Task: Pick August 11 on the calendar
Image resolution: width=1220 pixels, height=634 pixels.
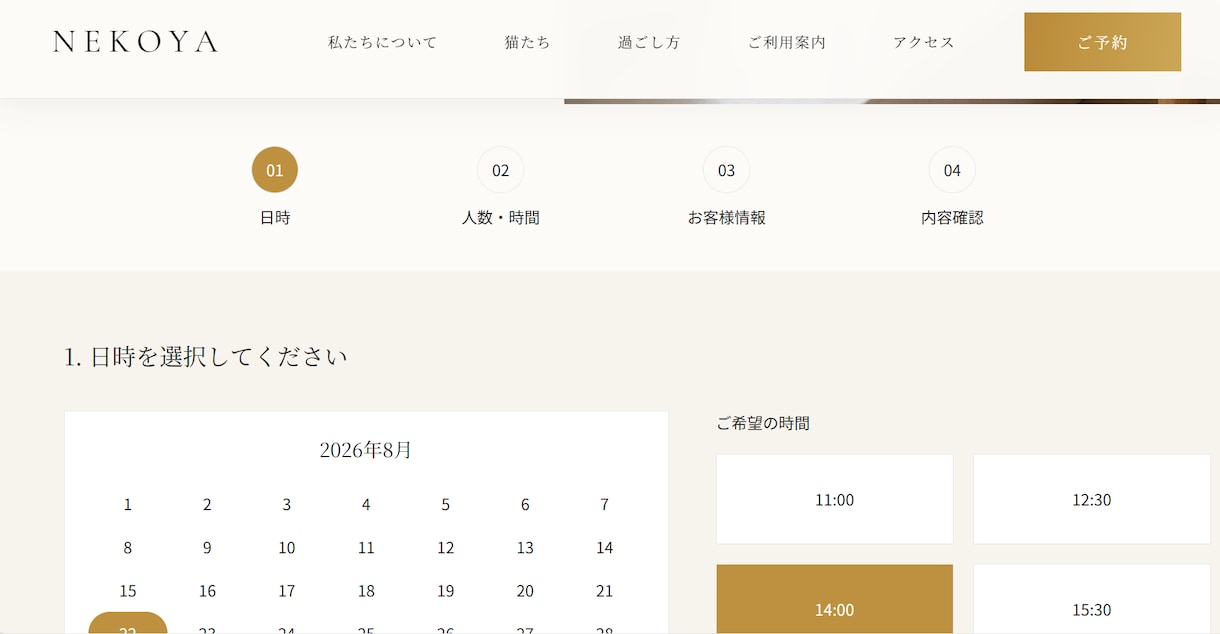Action: pos(366,548)
